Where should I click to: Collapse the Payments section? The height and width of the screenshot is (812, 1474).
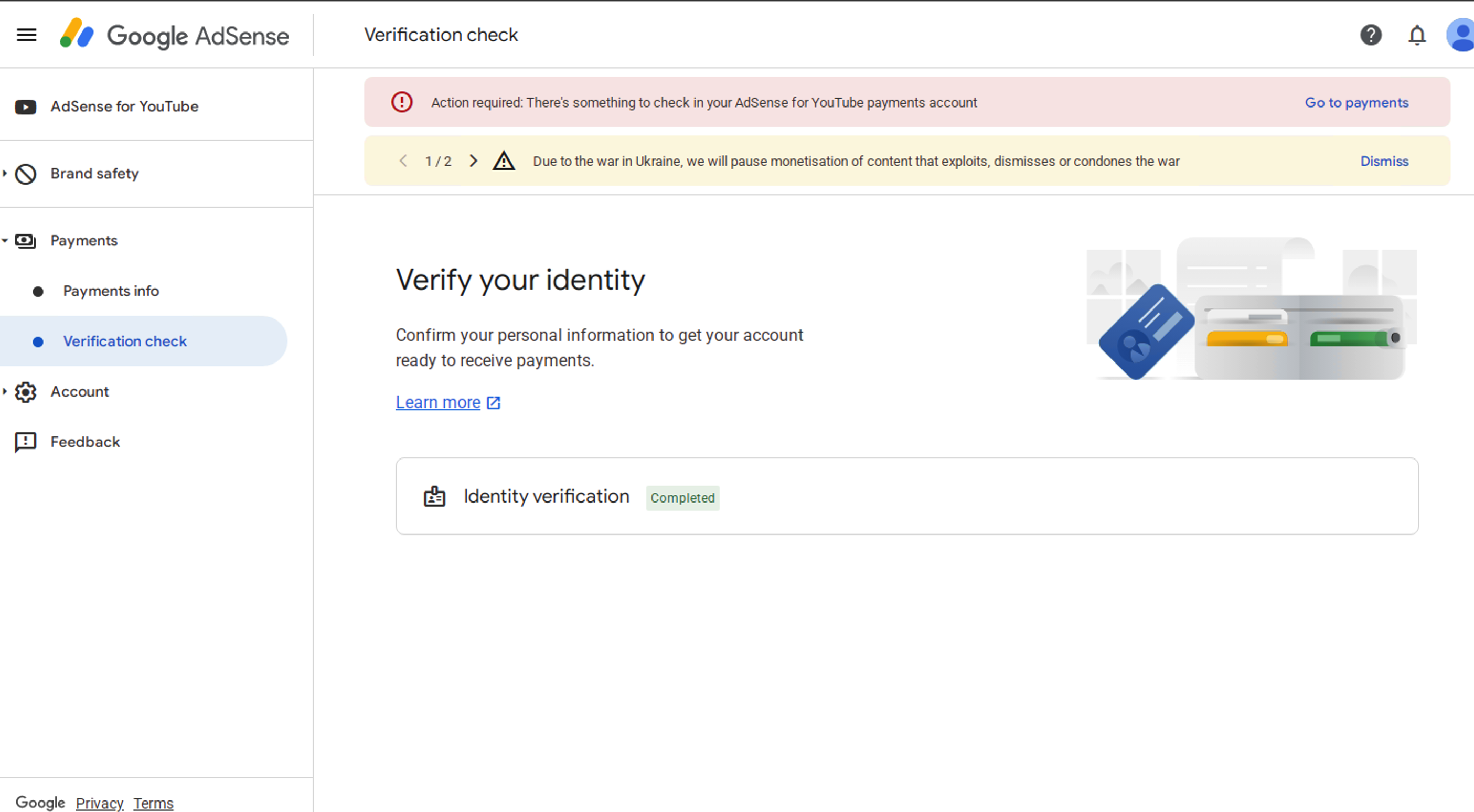click(84, 241)
